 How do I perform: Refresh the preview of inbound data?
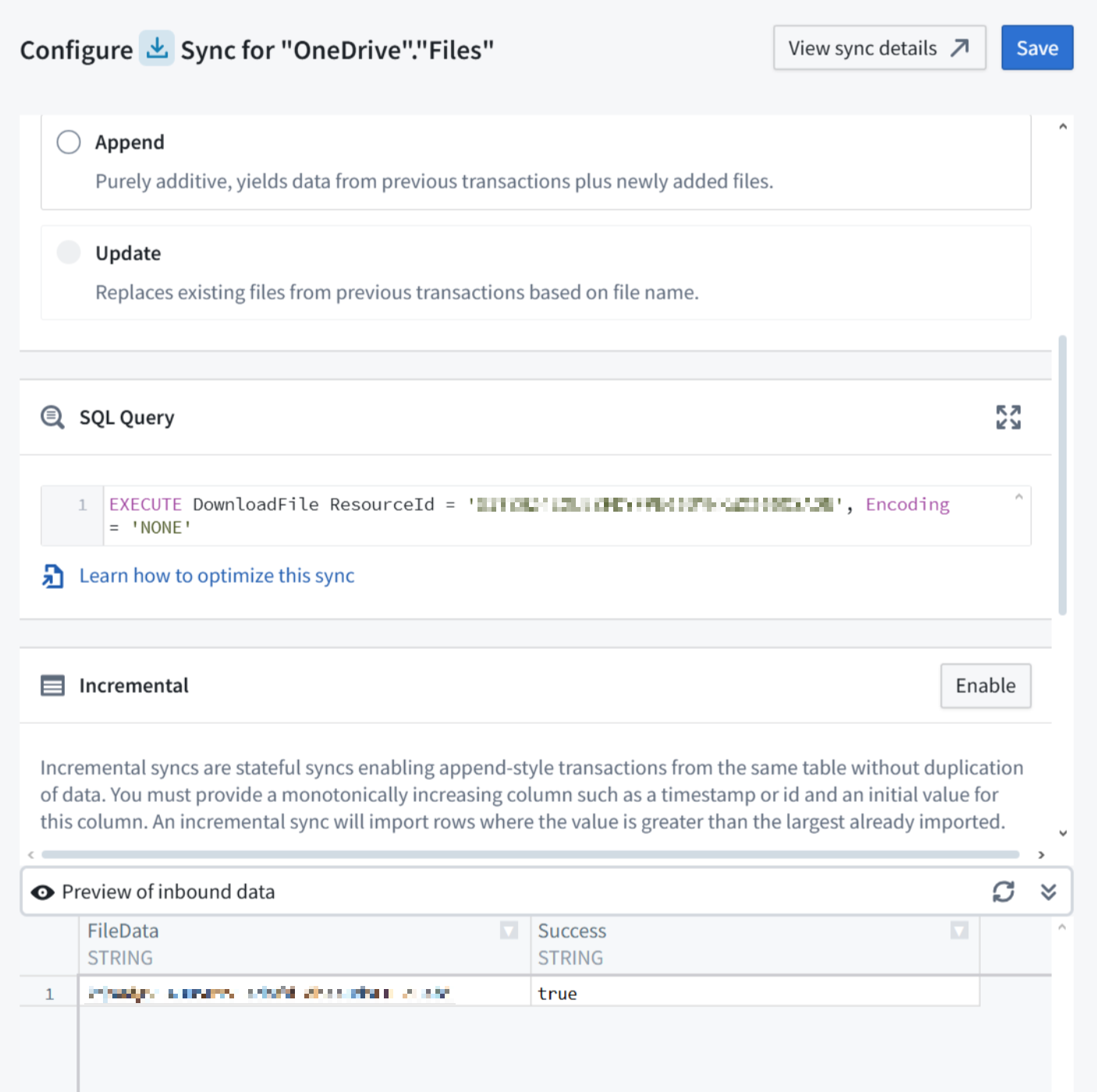click(1003, 892)
